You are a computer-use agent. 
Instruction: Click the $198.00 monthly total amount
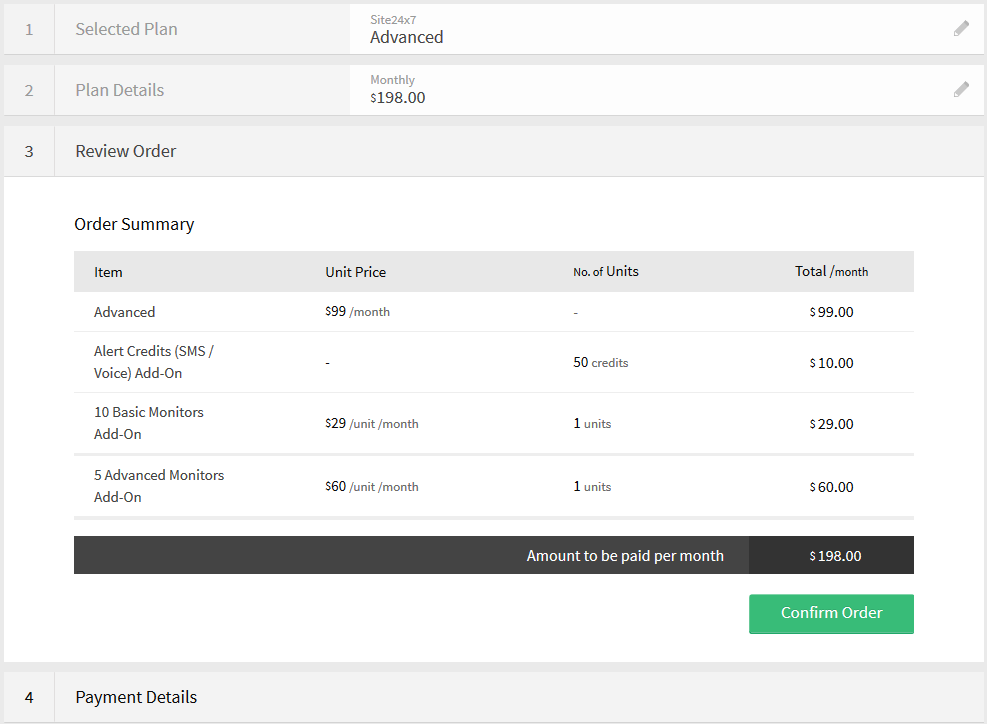[x=835, y=556]
